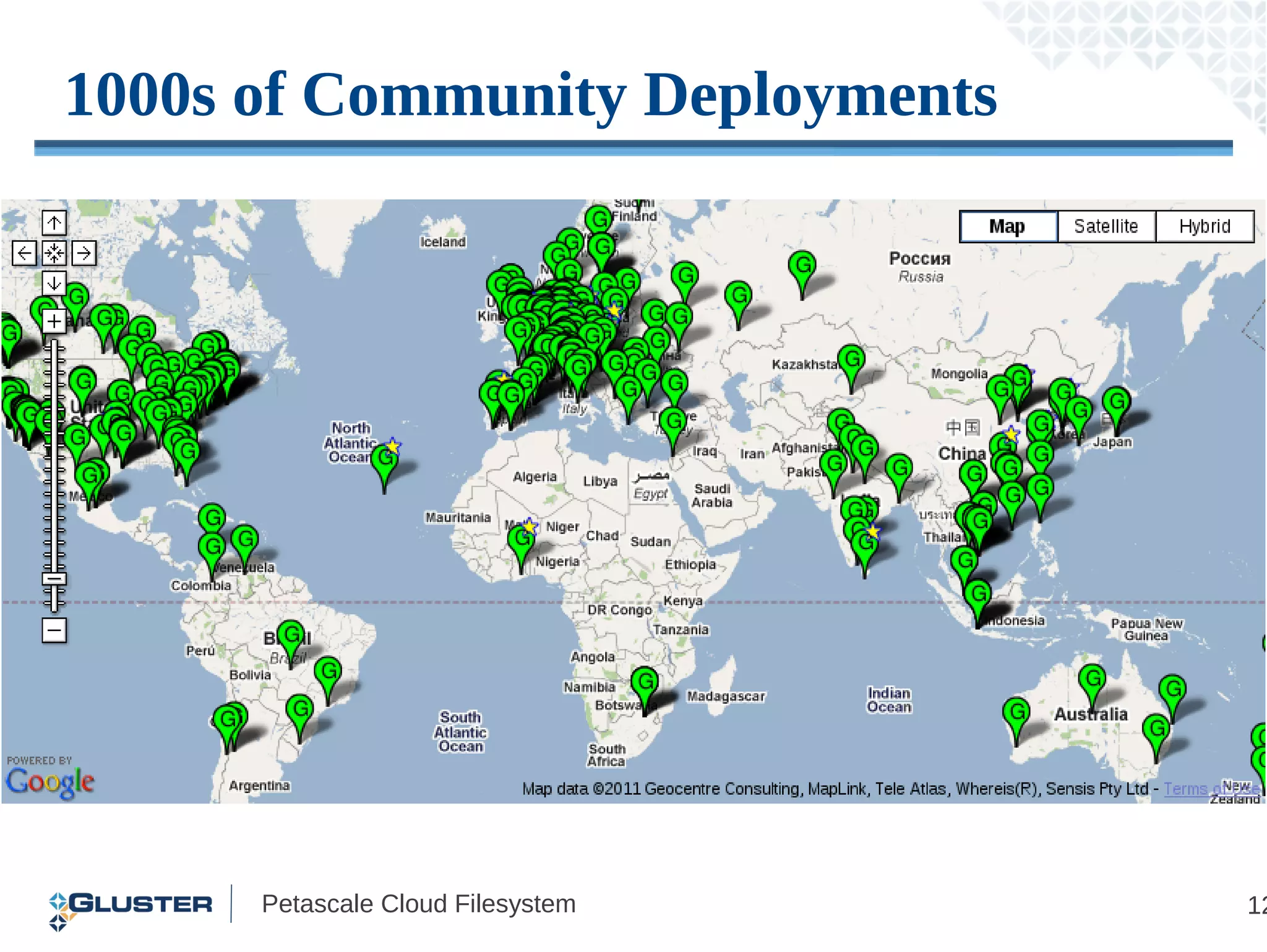Click the Argentina map label
This screenshot has width=1267, height=952.
click(260, 786)
